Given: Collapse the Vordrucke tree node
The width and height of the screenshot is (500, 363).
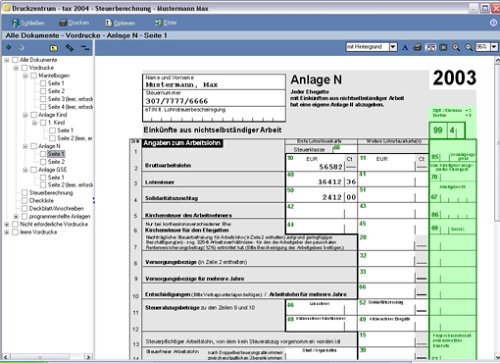Looking at the screenshot, I should coord(16,68).
